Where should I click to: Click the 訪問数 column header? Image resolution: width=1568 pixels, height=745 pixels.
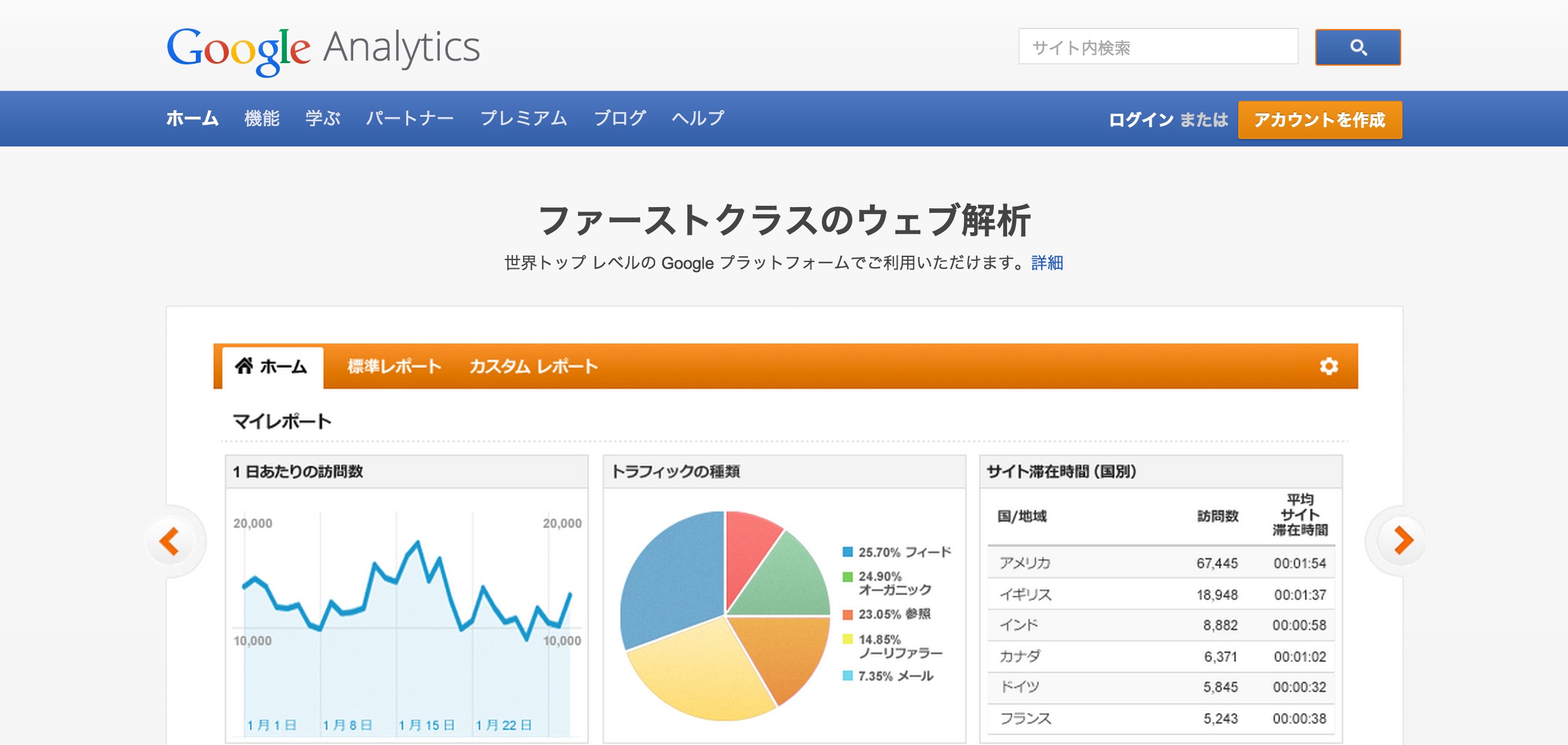coord(1218,516)
